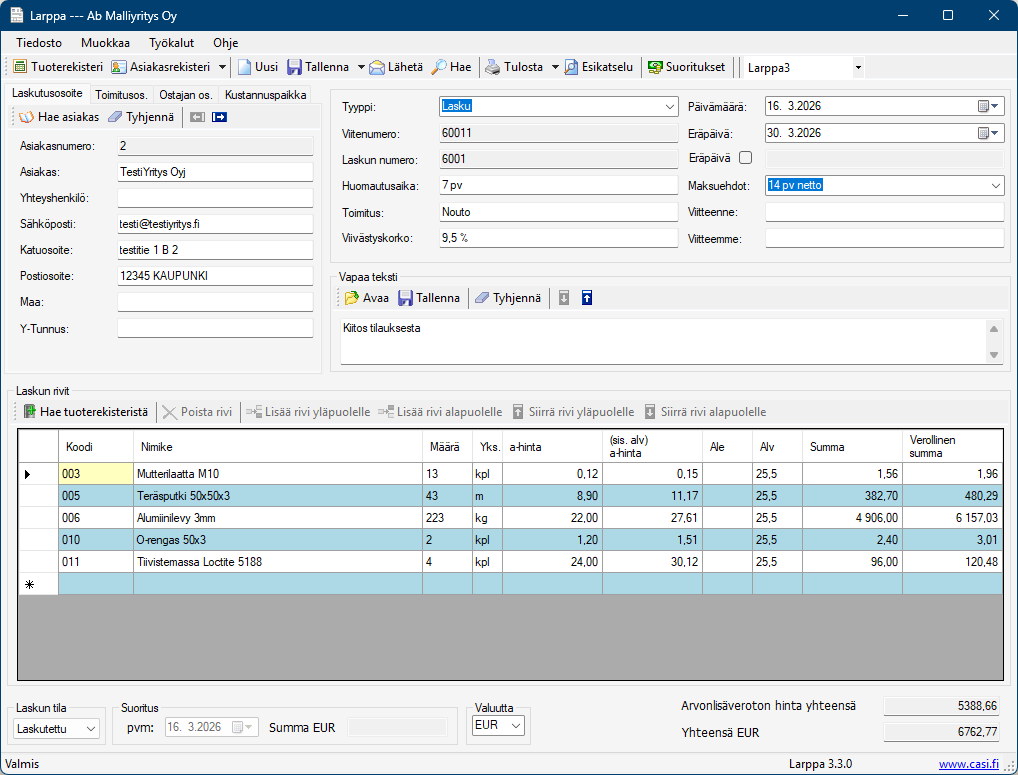Open the Työkalut menu

click(x=171, y=43)
